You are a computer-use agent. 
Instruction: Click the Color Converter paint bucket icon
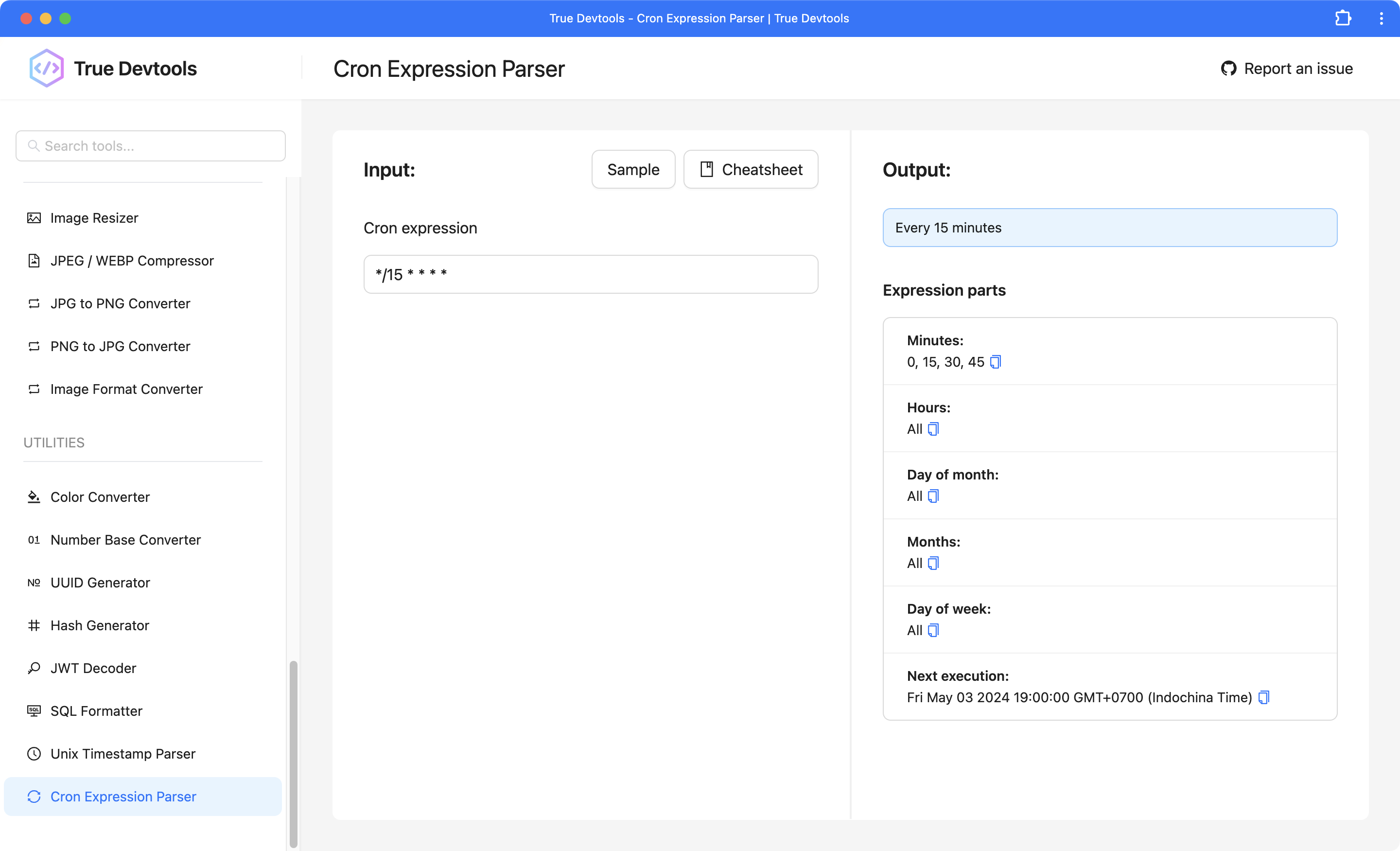34,497
